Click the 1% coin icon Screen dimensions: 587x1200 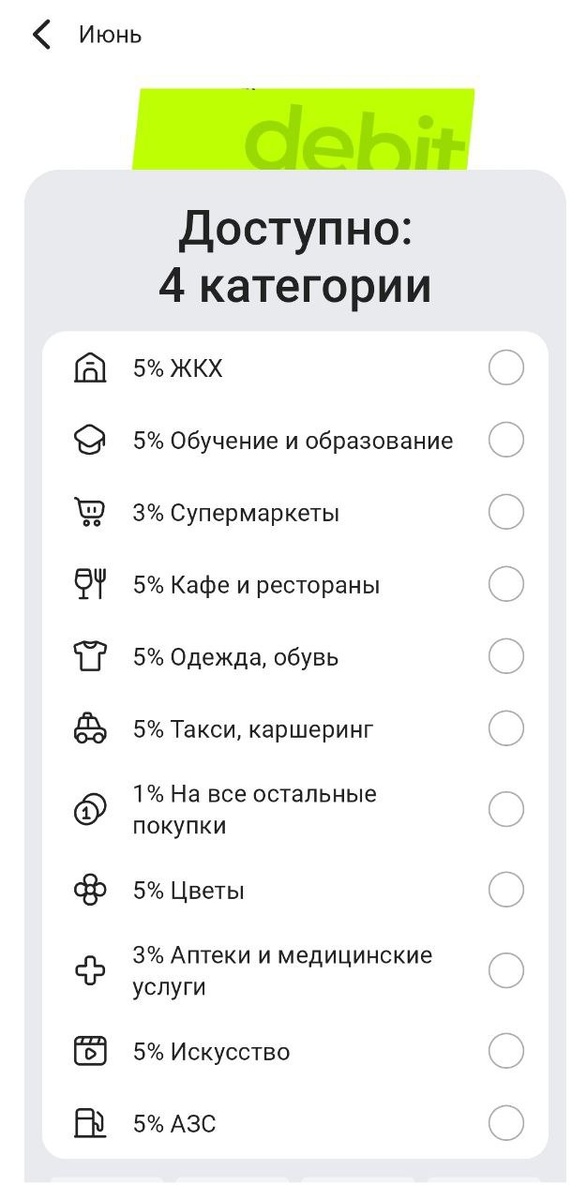click(x=91, y=810)
